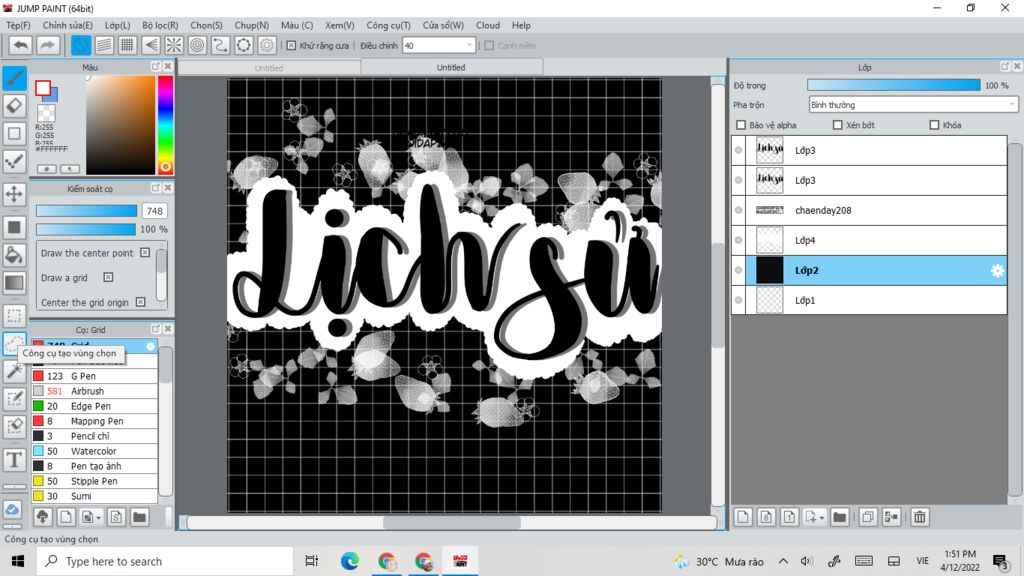Select the Eraser tool
Screen dimensions: 1024x576
click(x=14, y=105)
